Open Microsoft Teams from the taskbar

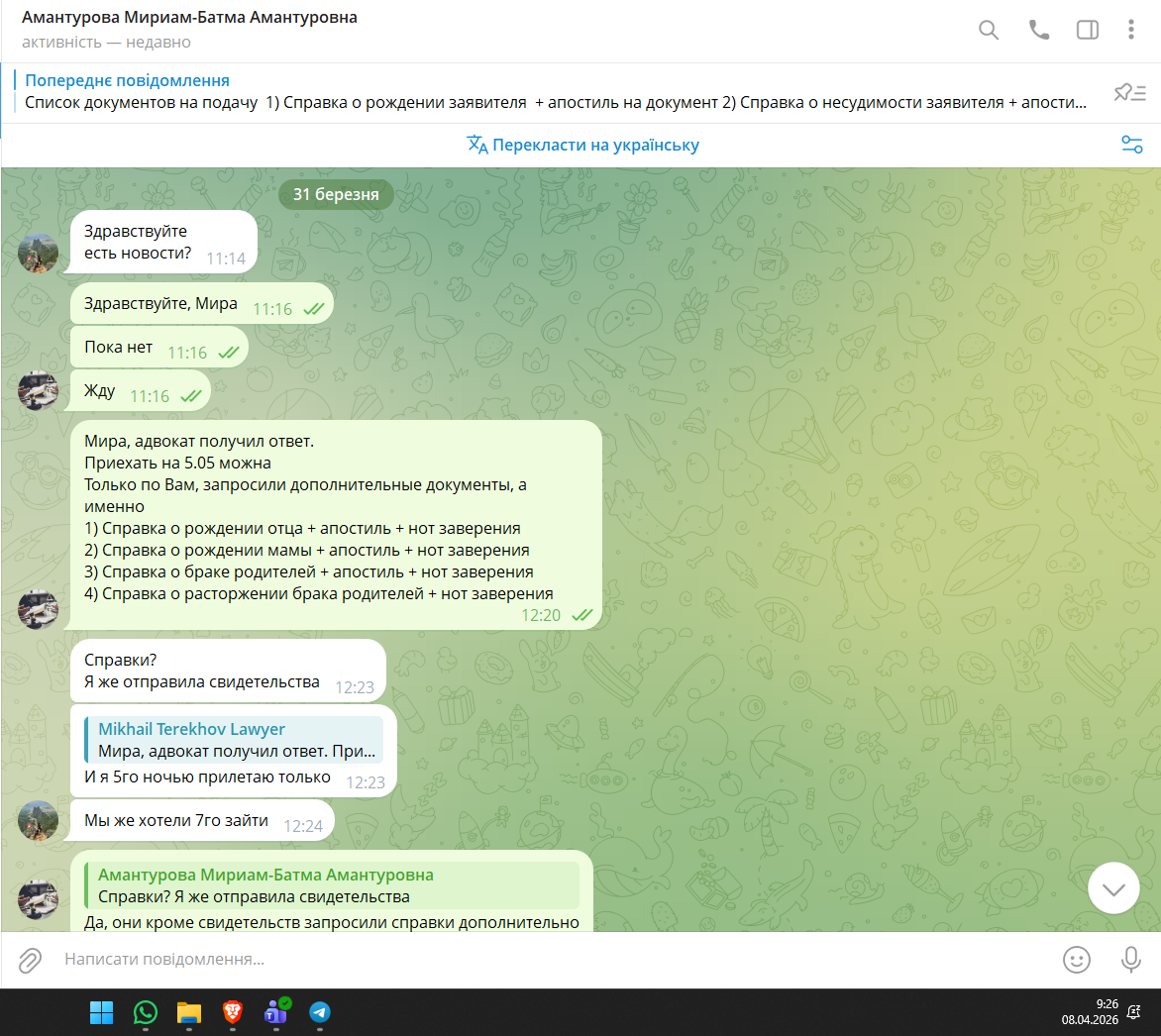coord(276,1012)
